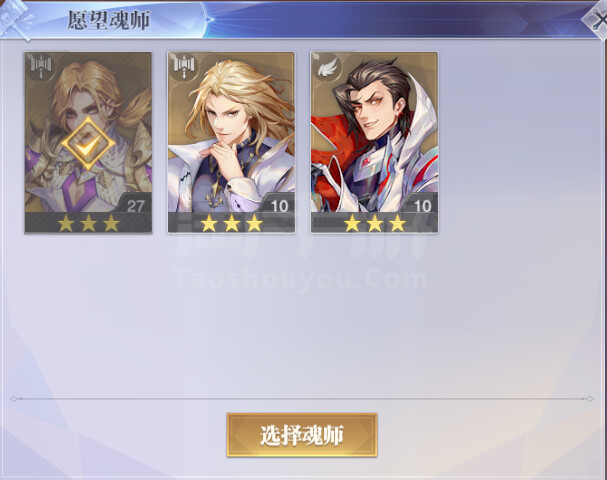Click the right diamond end of the divider line
Screen dimensions: 607x480
coord(590,399)
